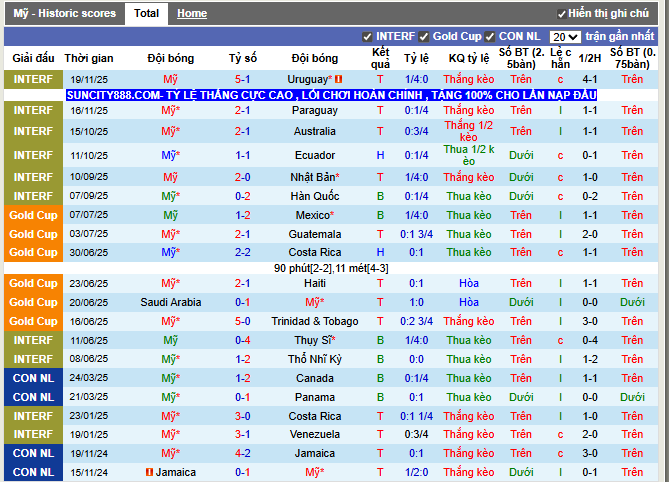669x482 pixels.
Task: Open the Hàn Quốc team link
Action: pyautogui.click(x=315, y=196)
